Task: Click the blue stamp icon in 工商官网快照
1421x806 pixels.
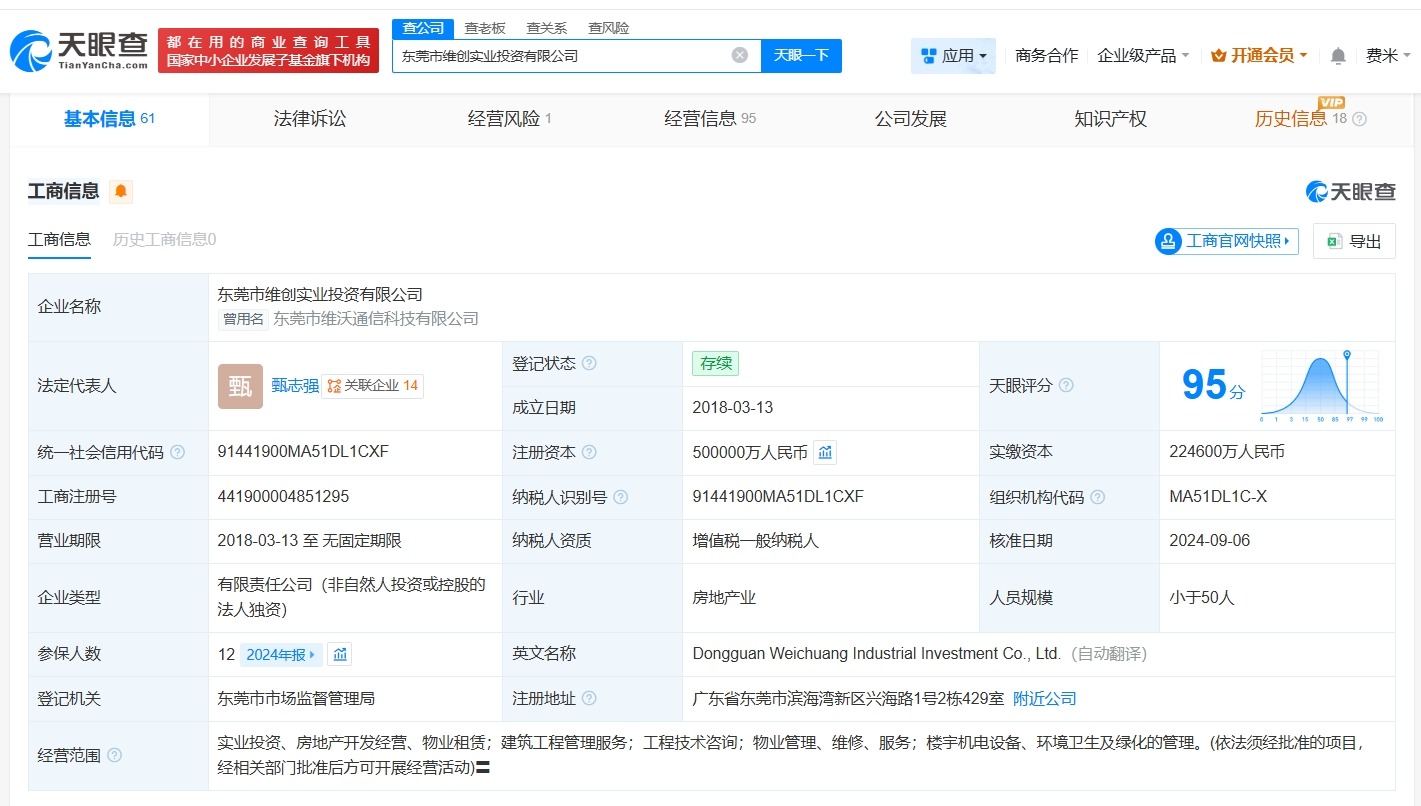Action: pyautogui.click(x=1168, y=241)
